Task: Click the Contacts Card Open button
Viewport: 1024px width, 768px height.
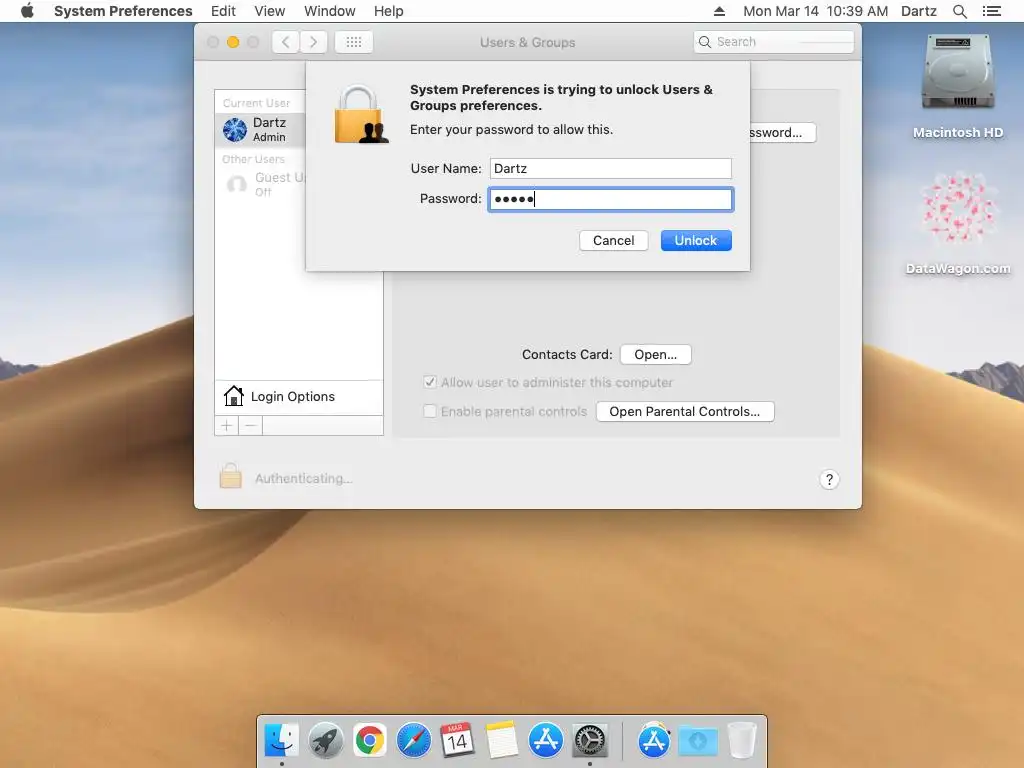Action: click(655, 355)
